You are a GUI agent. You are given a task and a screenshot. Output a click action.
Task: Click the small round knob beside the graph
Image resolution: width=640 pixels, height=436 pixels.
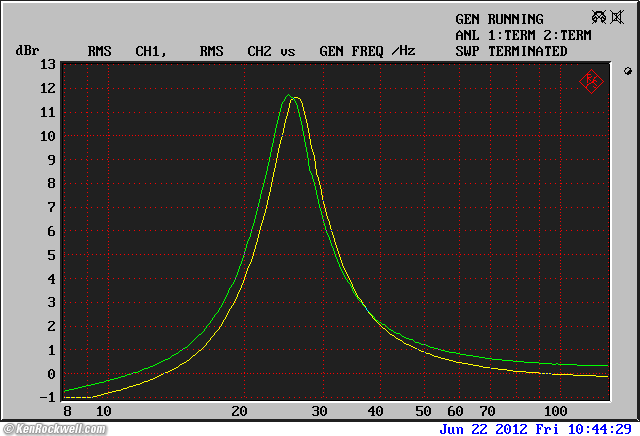point(628,72)
